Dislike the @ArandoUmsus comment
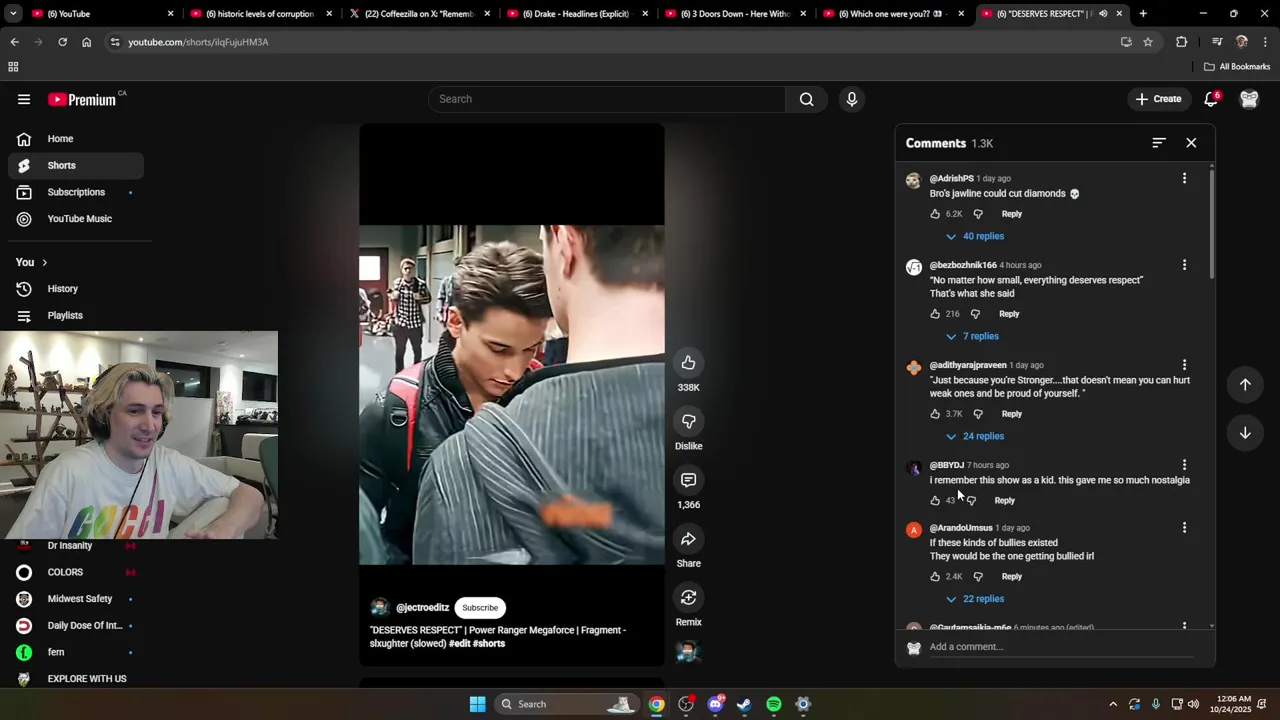 click(x=978, y=577)
